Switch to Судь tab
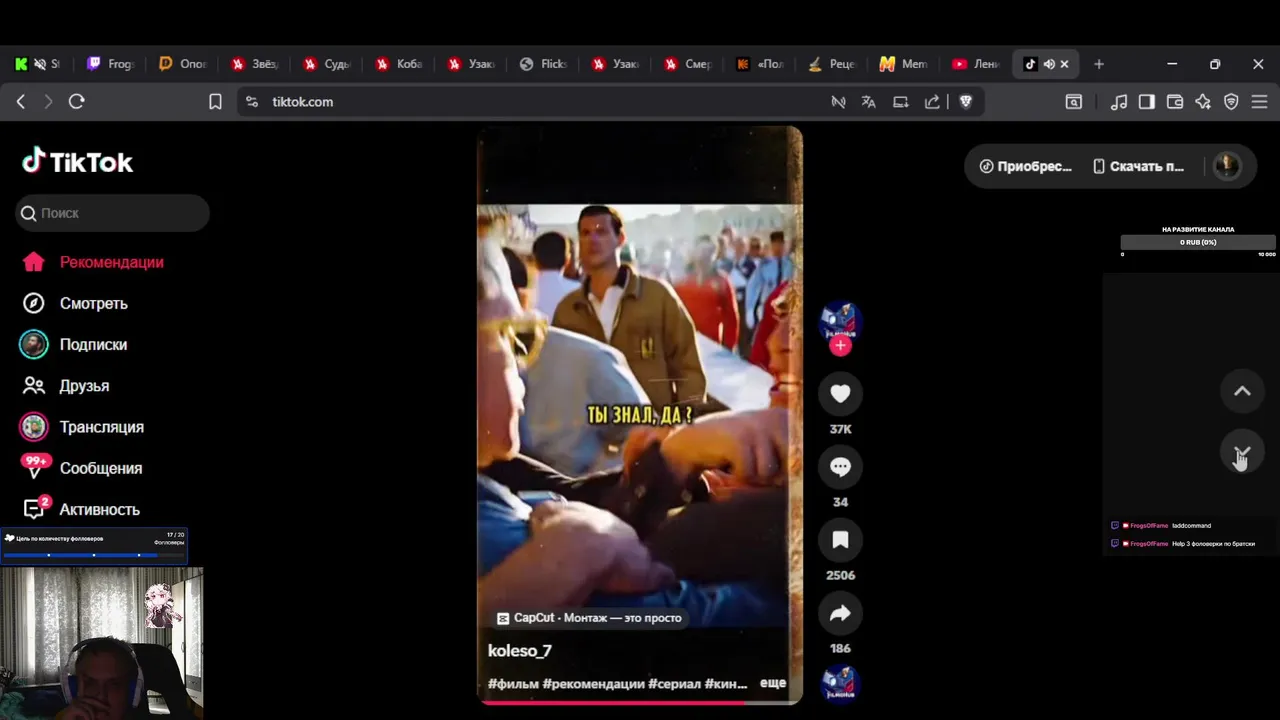 coord(327,64)
